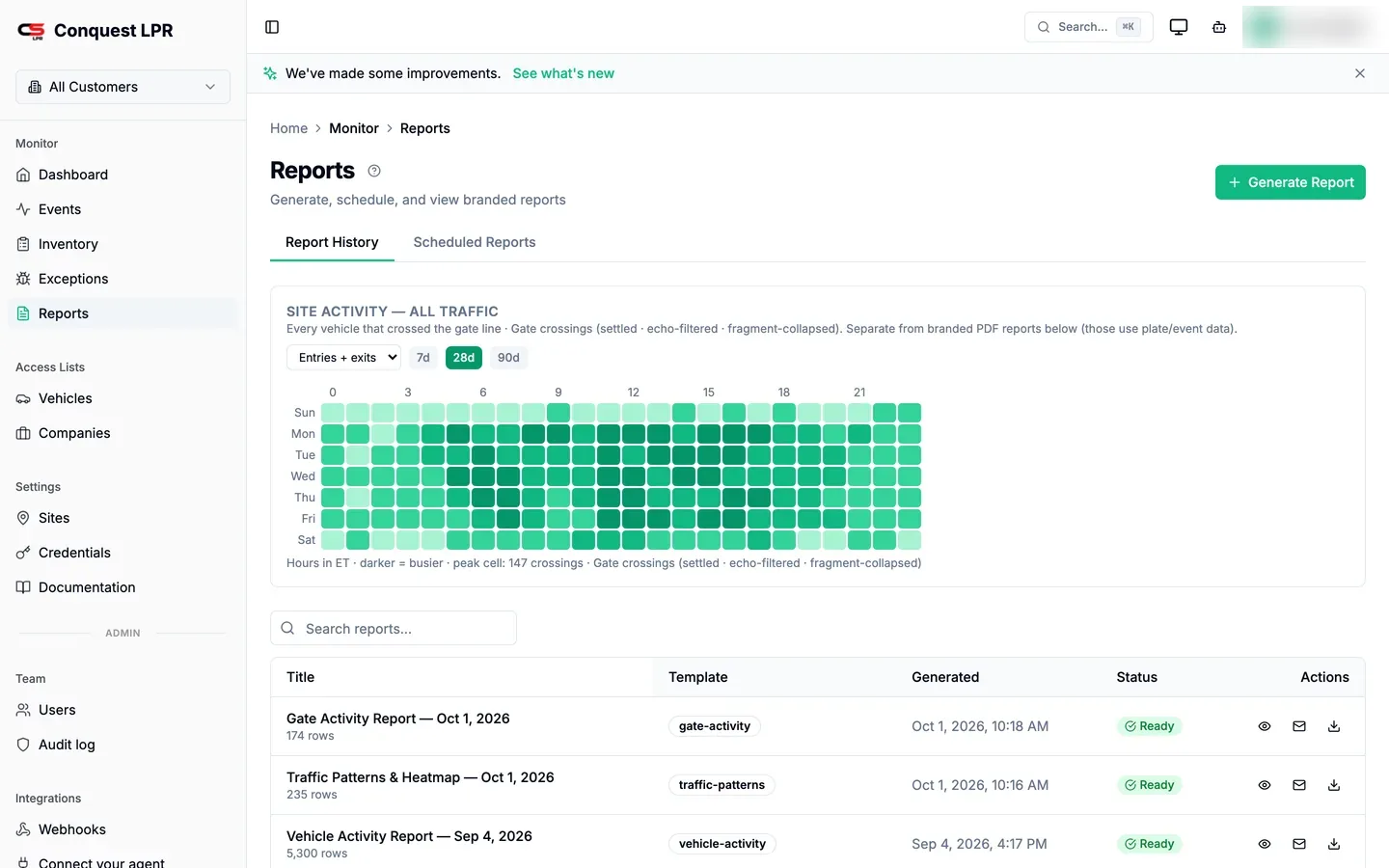The width and height of the screenshot is (1389, 868).
Task: Toggle the sidebar panel icon
Action: point(272,27)
